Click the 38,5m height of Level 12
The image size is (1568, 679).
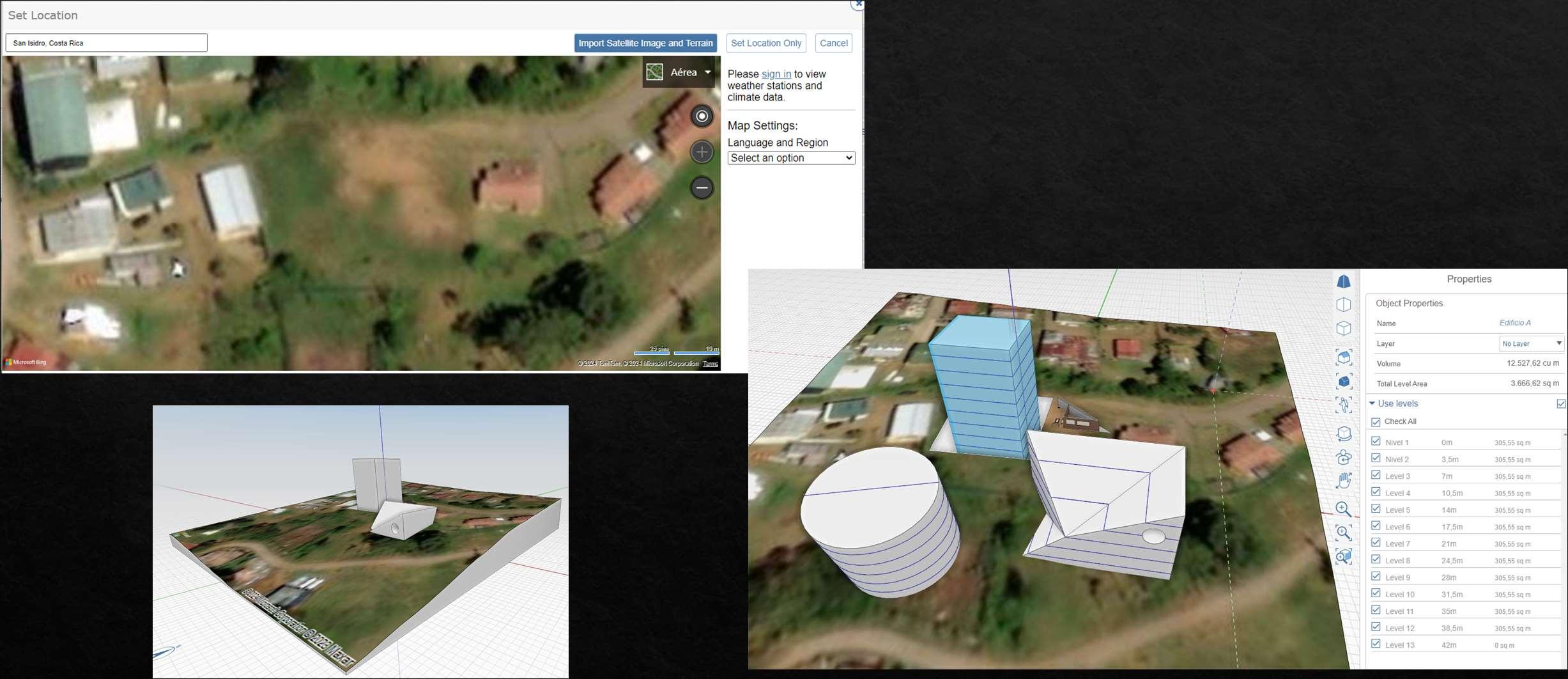pos(1452,628)
